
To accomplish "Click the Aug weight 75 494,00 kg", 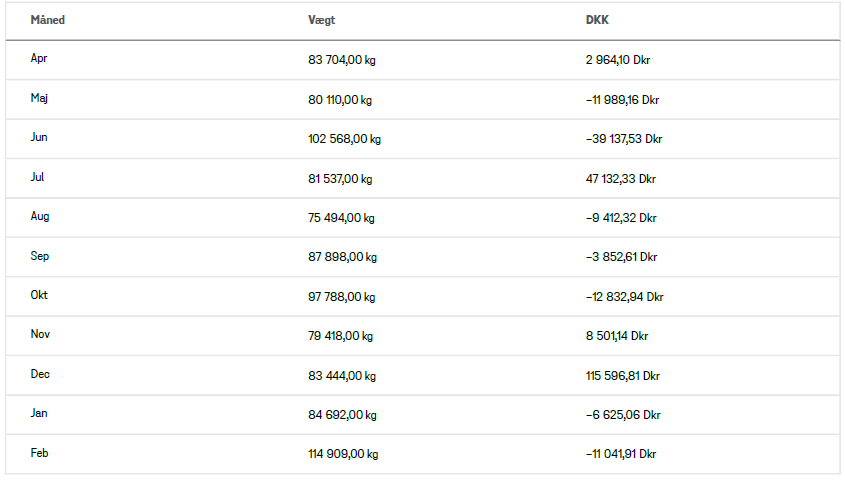I will point(340,218).
